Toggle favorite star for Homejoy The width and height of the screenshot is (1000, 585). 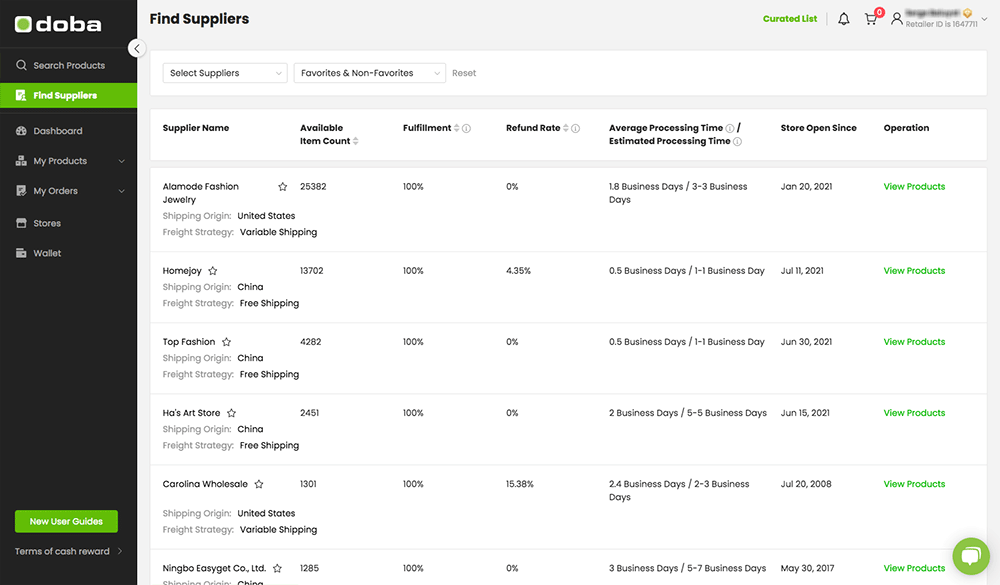[213, 271]
